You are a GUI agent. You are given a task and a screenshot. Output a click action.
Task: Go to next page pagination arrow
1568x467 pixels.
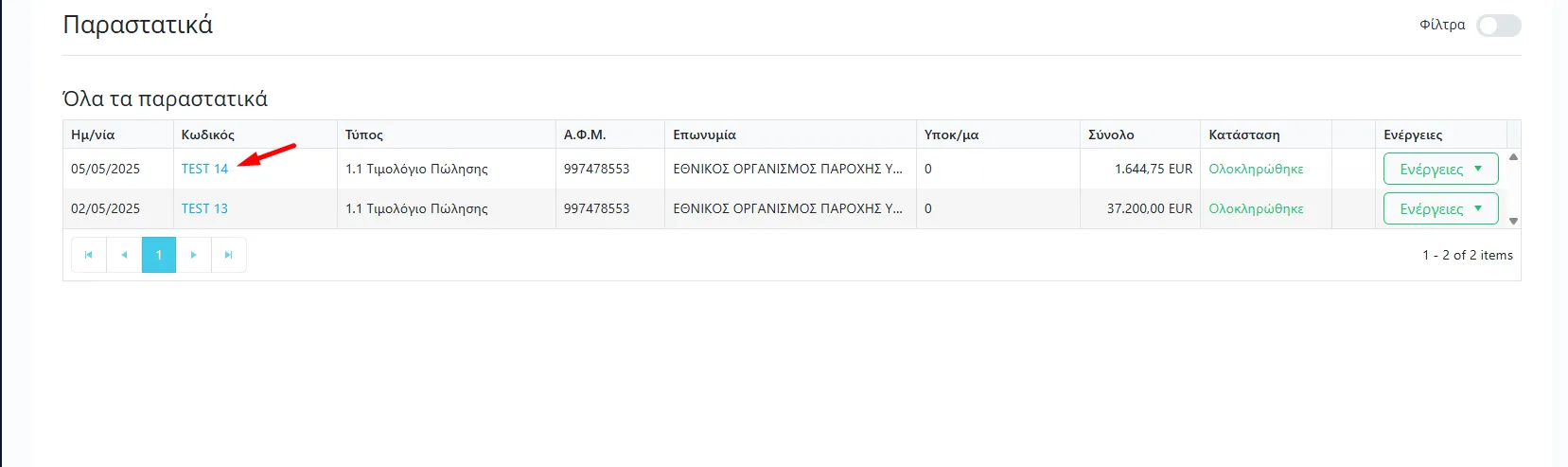coord(194,255)
